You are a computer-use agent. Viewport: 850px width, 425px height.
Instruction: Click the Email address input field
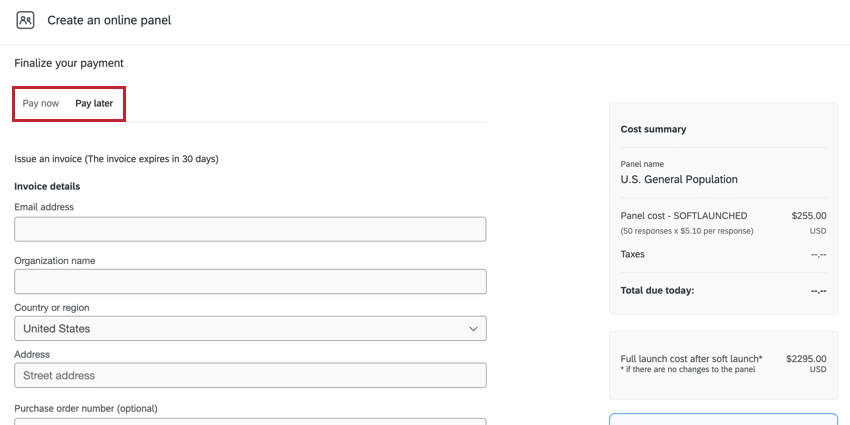coord(250,229)
